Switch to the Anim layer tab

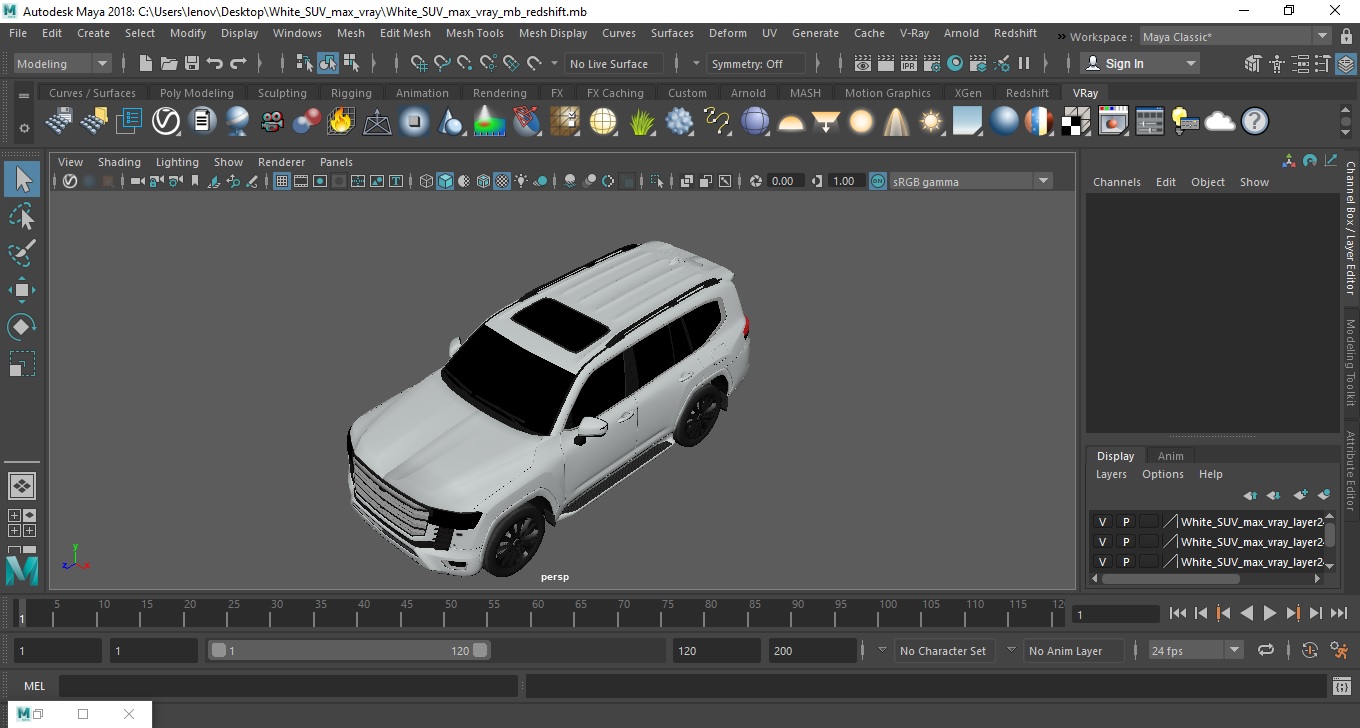[1170, 456]
